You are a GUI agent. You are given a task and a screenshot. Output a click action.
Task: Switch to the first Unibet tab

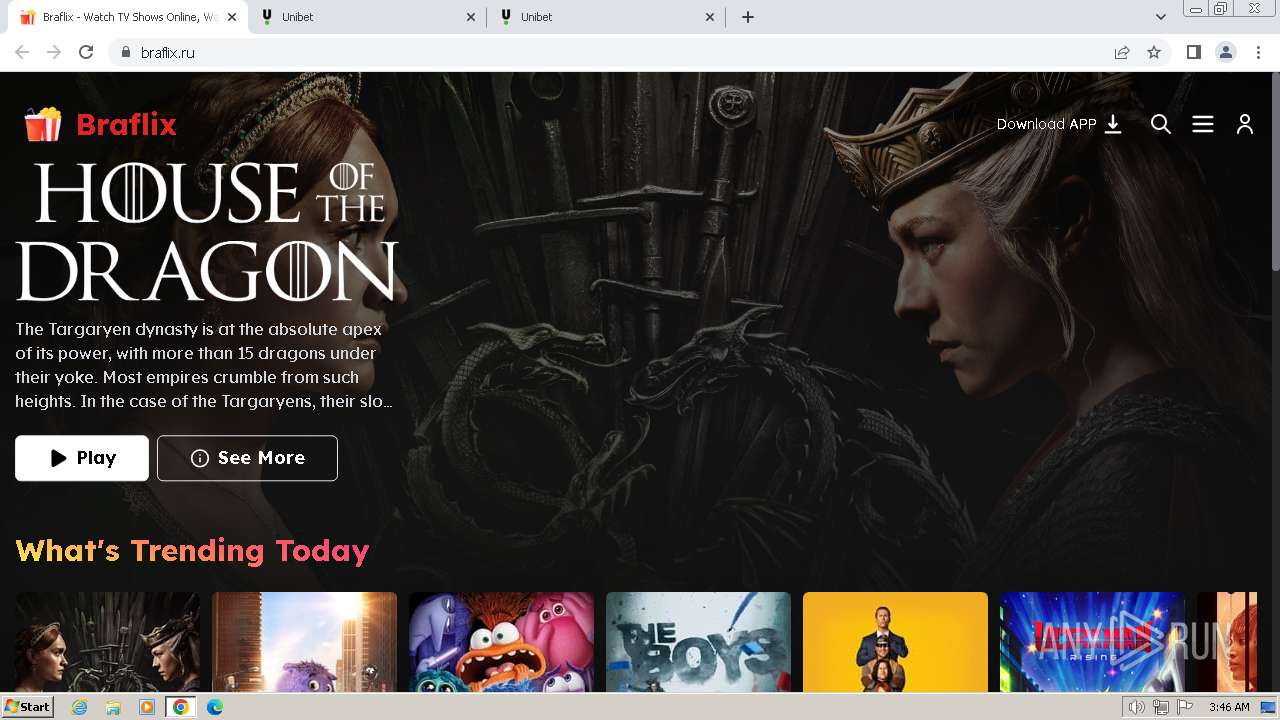367,17
